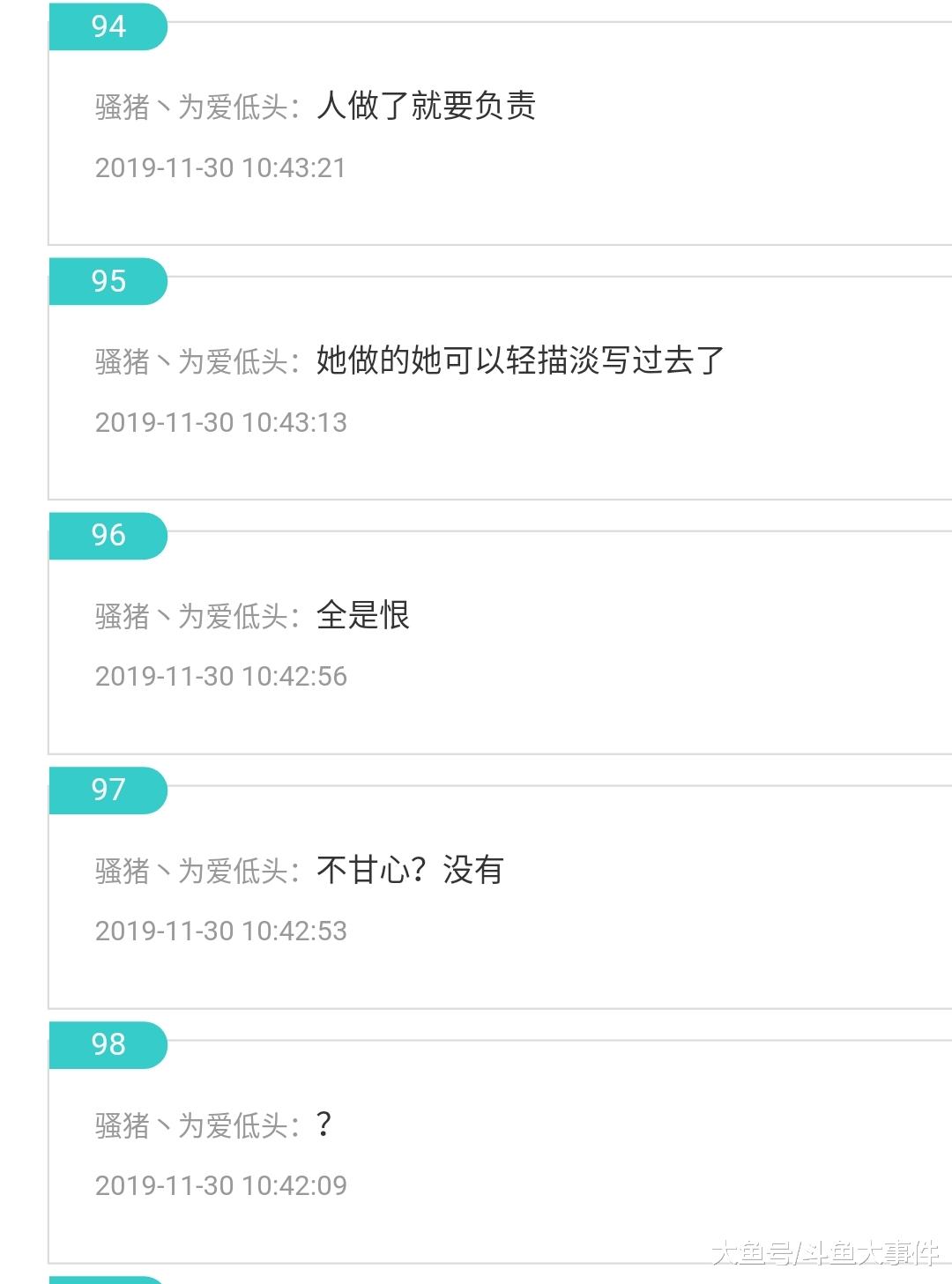
Task: Open username 骚猪丶为爱低头 in message 97
Action: tap(192, 871)
